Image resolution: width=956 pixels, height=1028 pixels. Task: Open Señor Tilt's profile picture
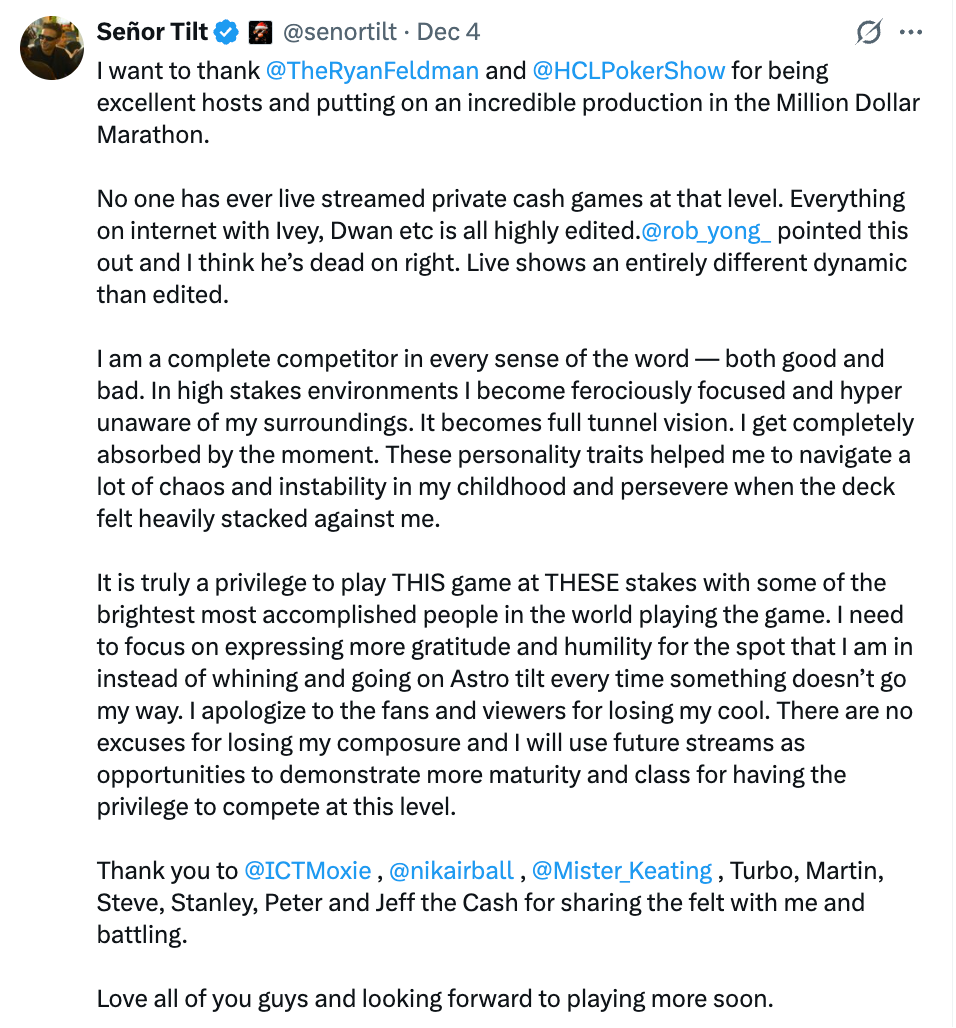point(52,47)
